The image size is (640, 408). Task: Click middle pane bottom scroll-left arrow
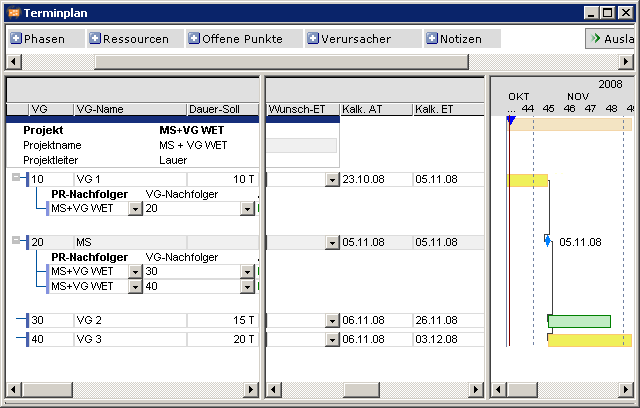click(273, 389)
